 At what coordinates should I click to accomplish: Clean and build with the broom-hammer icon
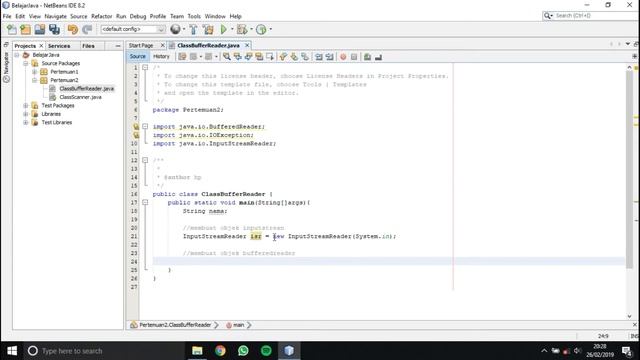208,29
